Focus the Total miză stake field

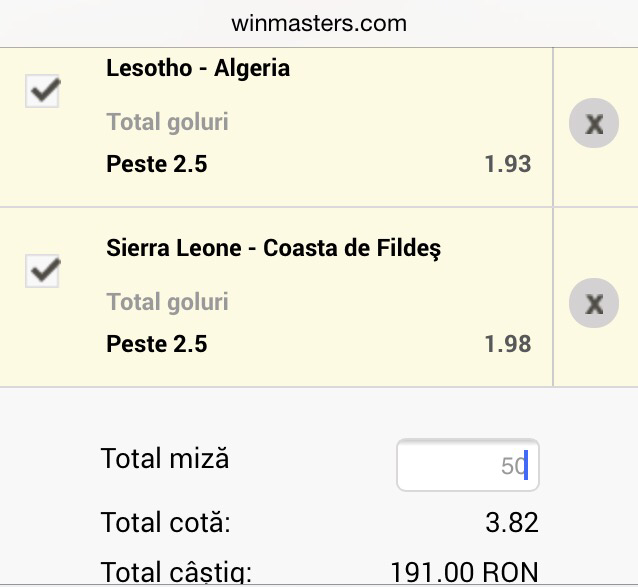coord(467,465)
